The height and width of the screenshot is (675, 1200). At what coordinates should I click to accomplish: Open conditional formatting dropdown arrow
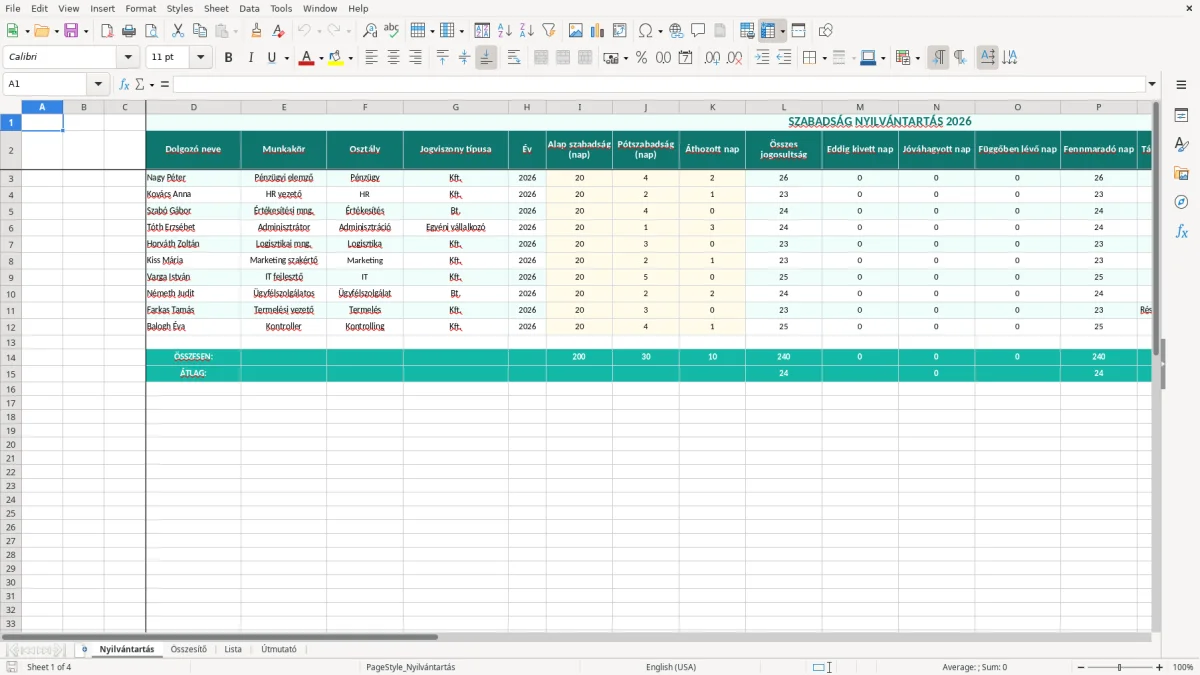point(917,58)
